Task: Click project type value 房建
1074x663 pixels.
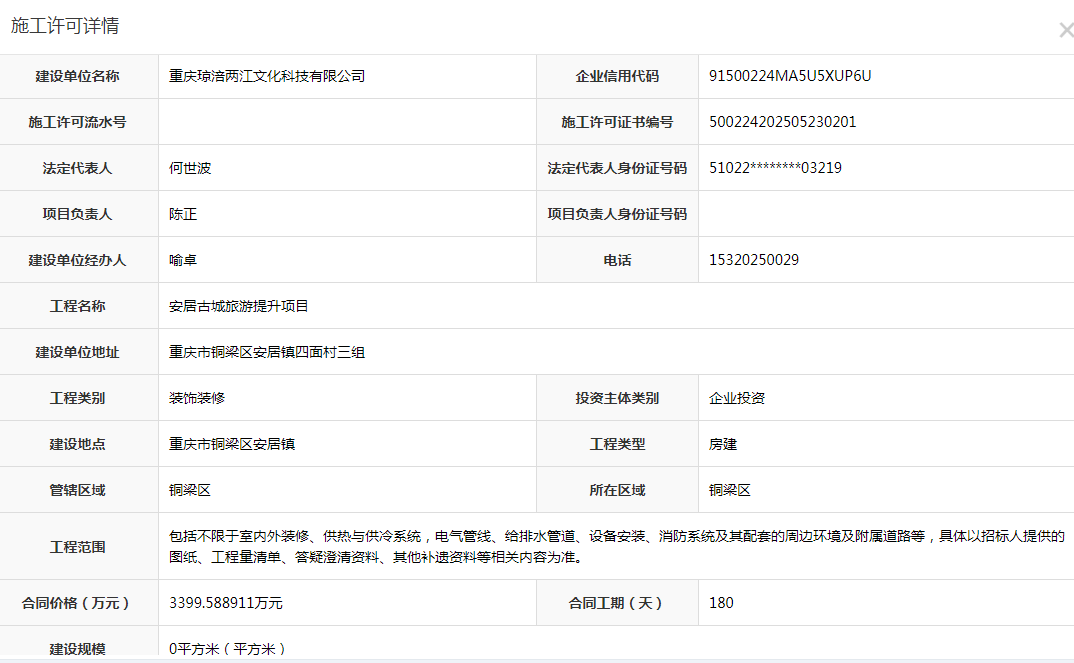Action: point(723,444)
